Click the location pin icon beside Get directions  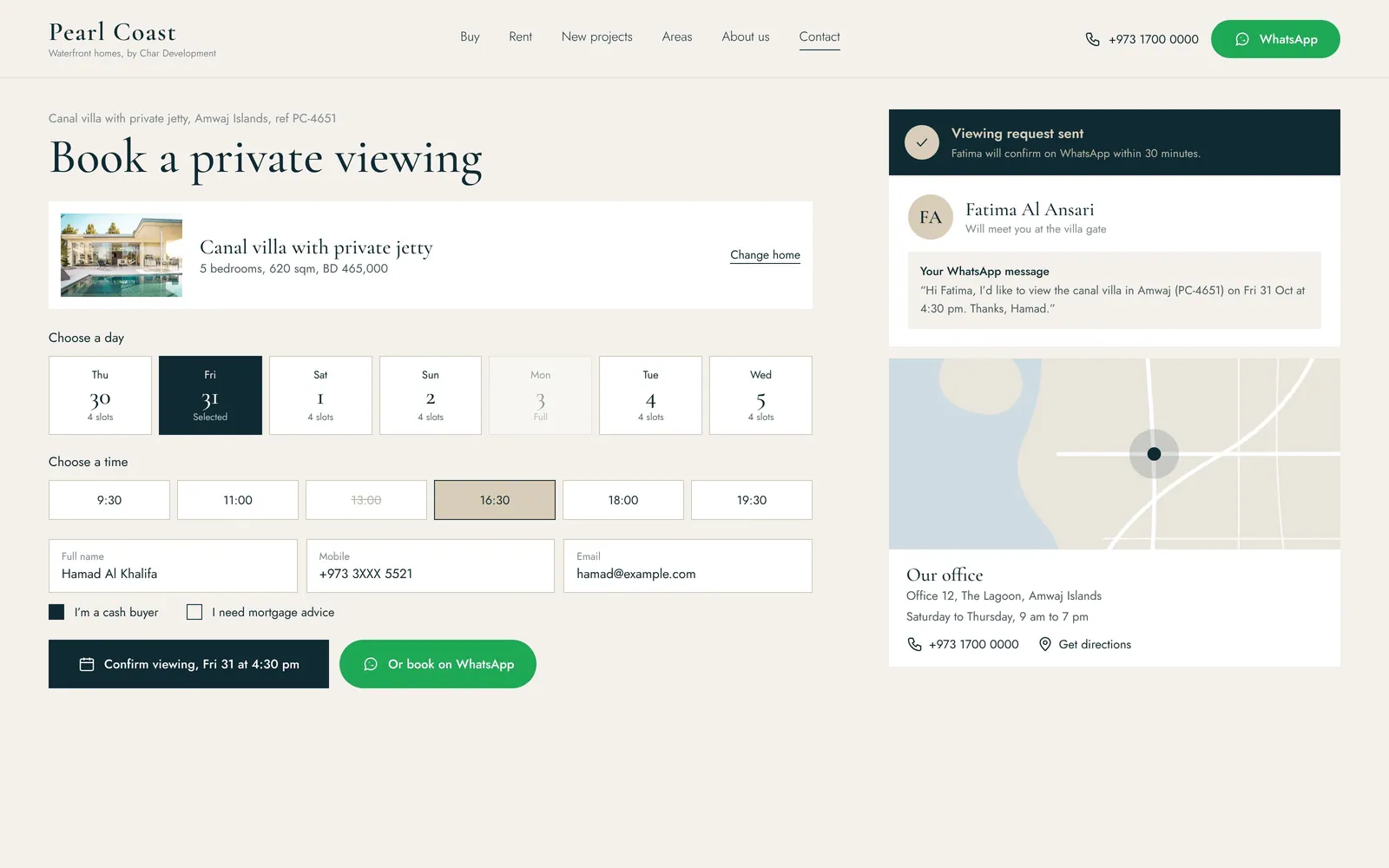click(x=1045, y=644)
